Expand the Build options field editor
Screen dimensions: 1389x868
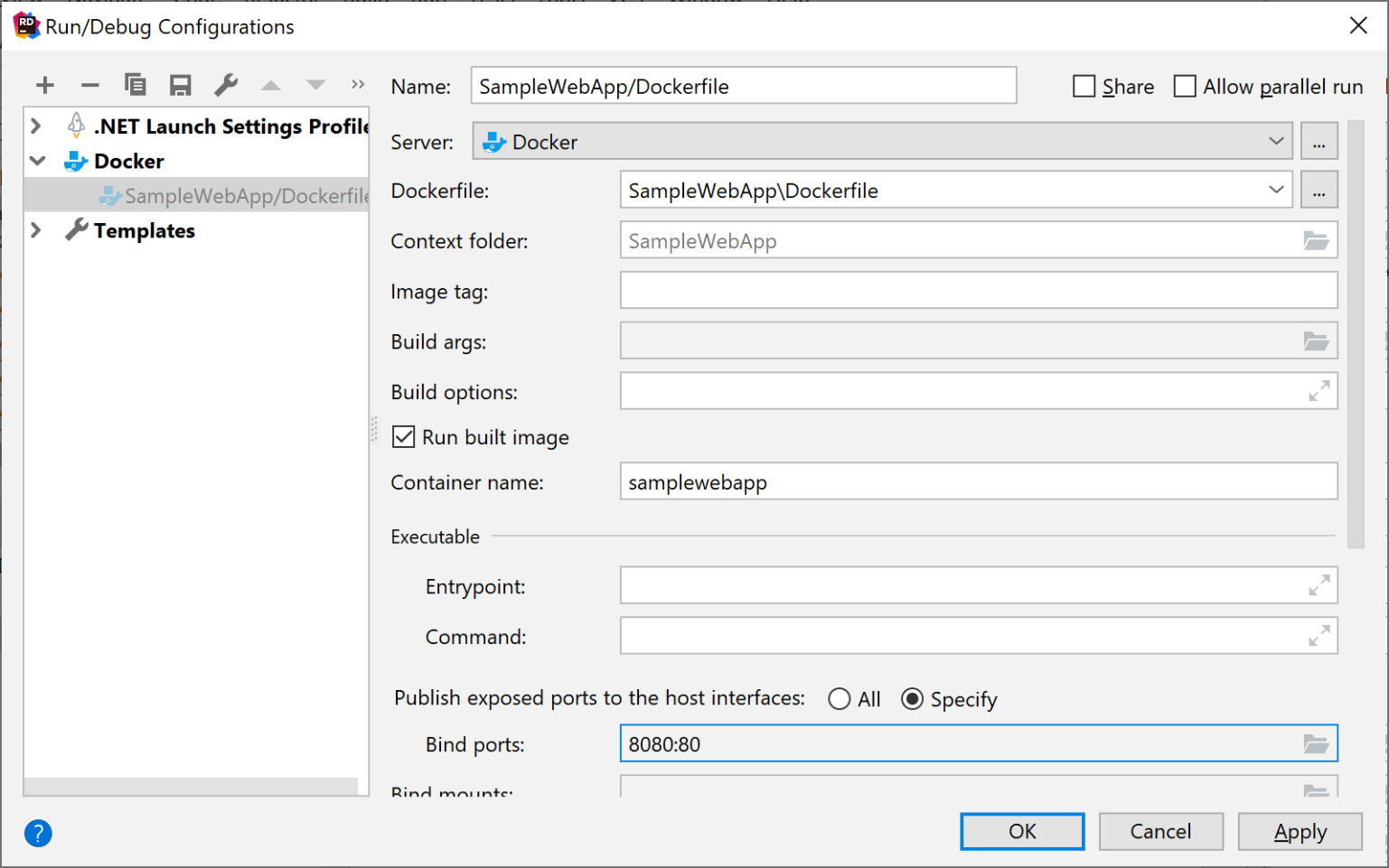[1319, 391]
